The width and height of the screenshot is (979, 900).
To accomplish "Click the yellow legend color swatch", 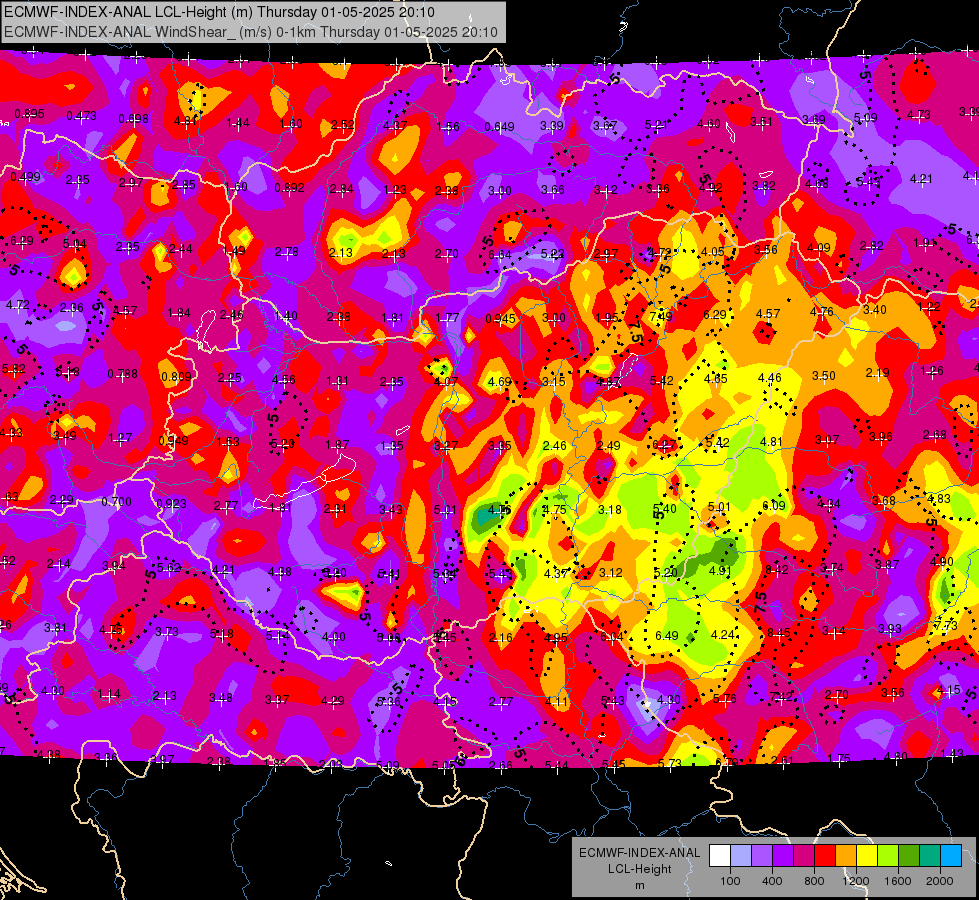I will tap(867, 856).
